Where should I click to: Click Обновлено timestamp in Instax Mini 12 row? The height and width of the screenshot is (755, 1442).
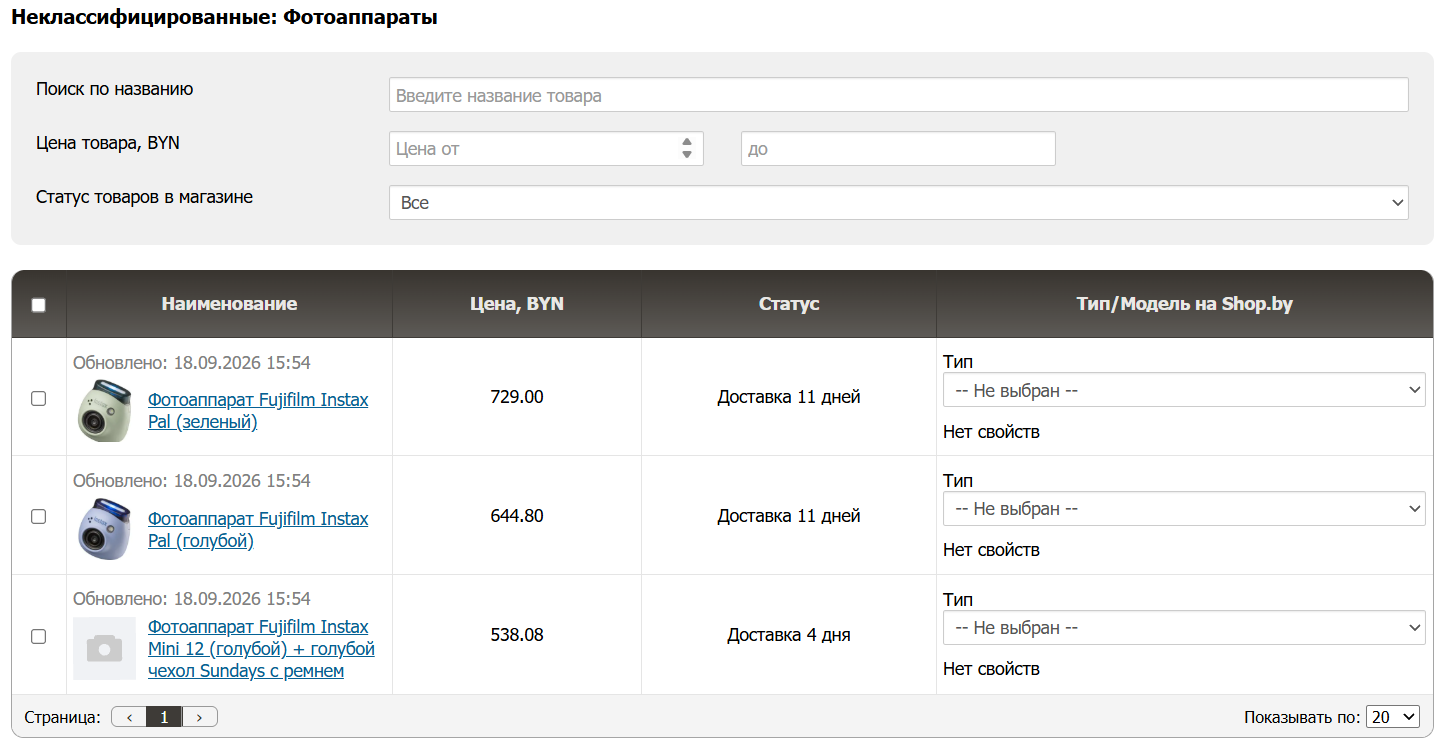[x=192, y=598]
